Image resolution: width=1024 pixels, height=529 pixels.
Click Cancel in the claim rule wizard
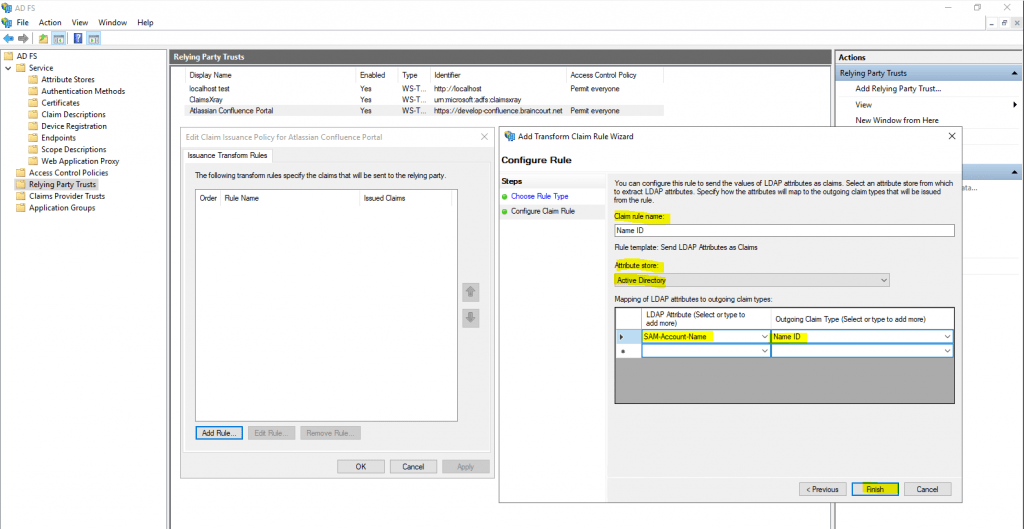tap(927, 489)
